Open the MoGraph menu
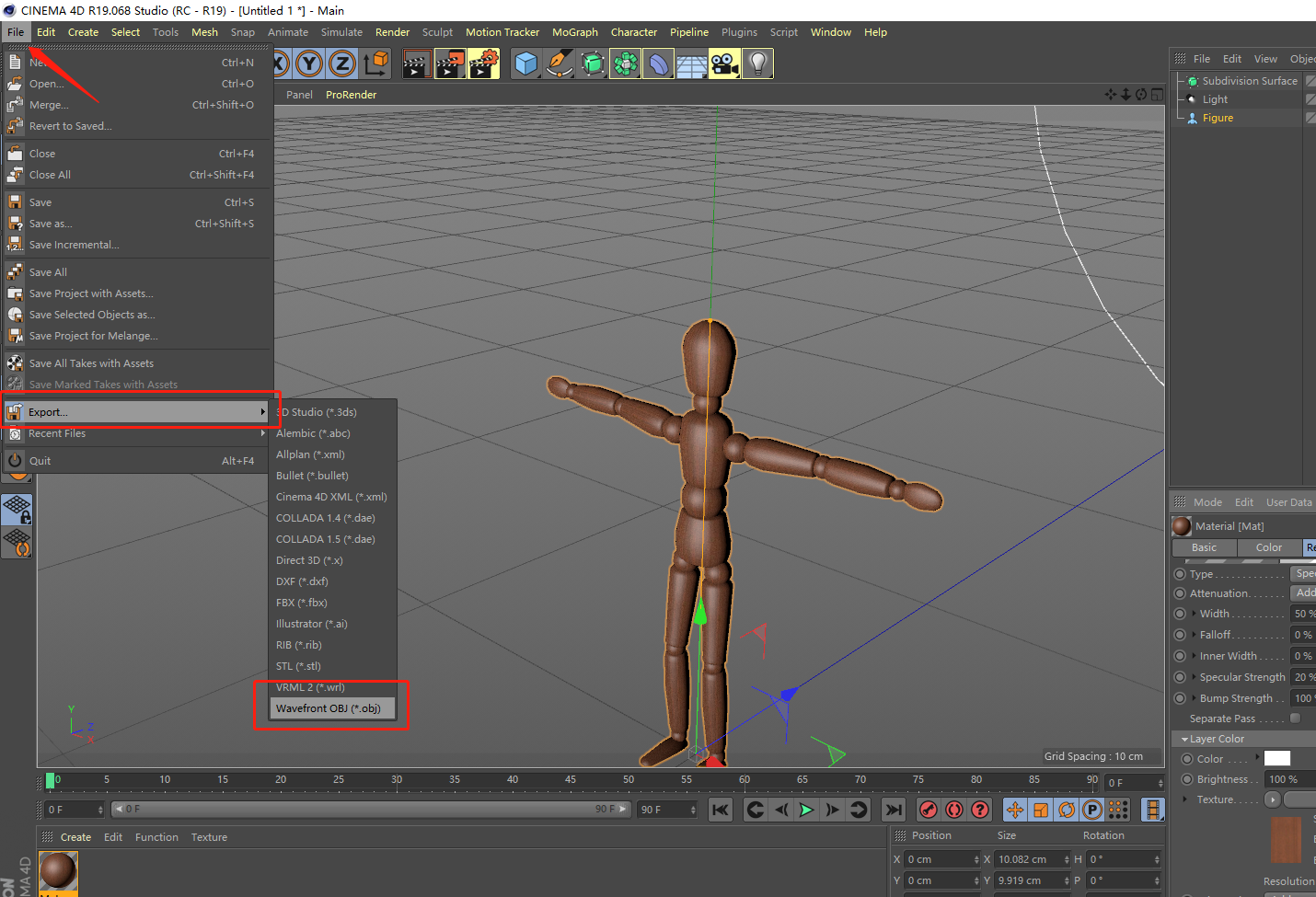The height and width of the screenshot is (897, 1316). [x=574, y=31]
